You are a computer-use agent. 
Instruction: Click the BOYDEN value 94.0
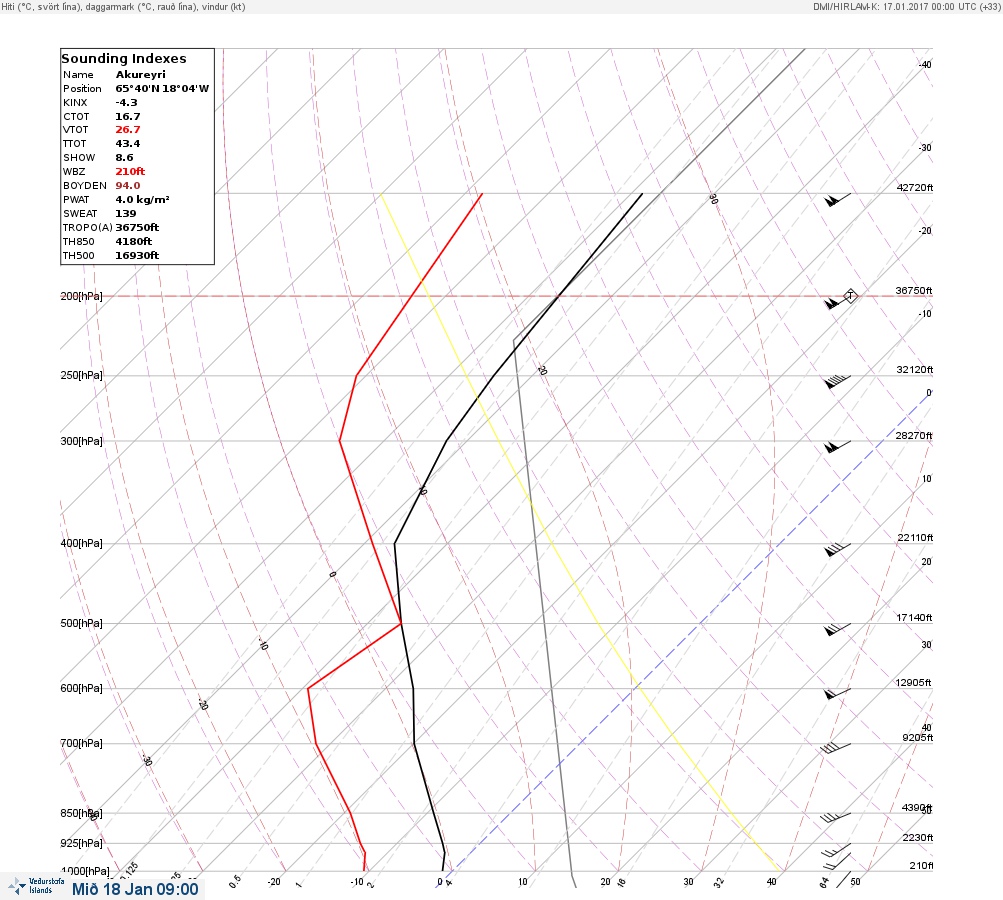[x=127, y=186]
